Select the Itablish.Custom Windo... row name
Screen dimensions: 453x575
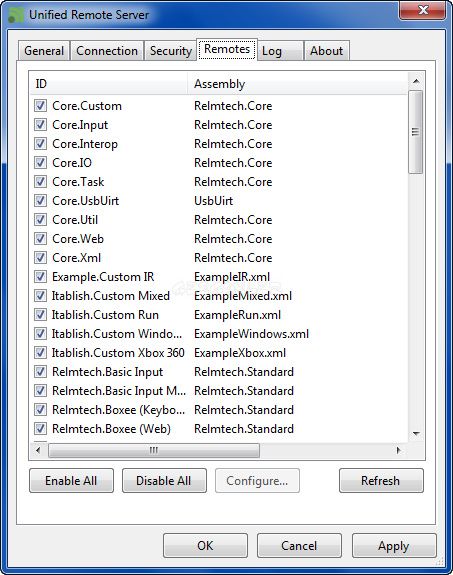[117, 334]
